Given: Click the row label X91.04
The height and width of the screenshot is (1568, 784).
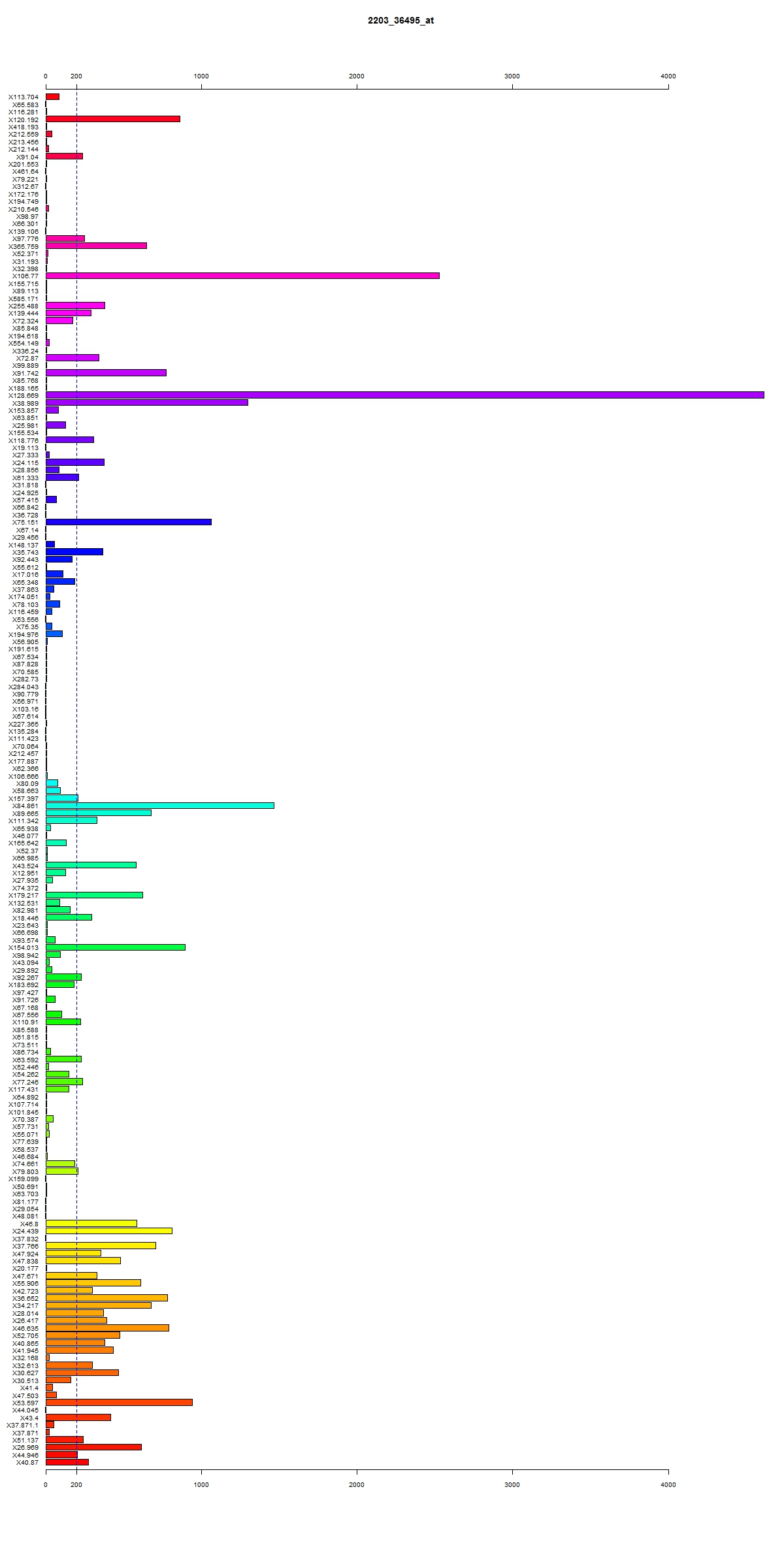Looking at the screenshot, I should [27, 157].
